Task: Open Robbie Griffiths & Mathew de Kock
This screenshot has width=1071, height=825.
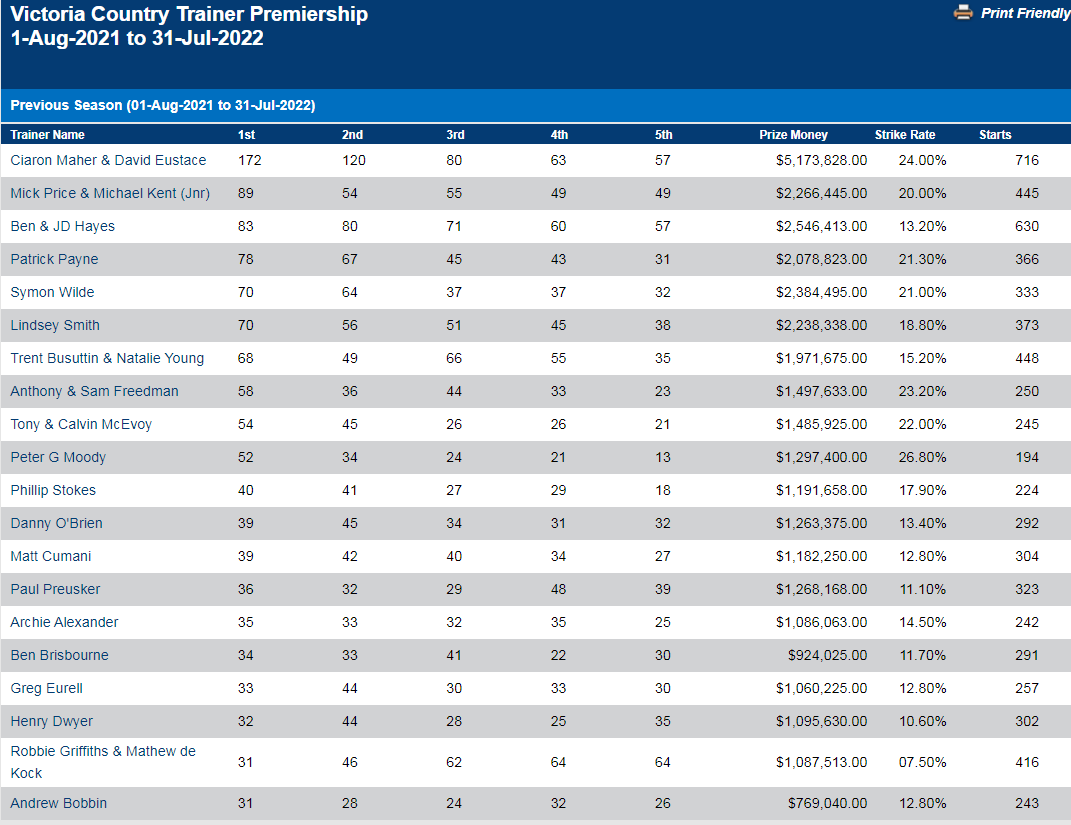Action: [x=102, y=752]
